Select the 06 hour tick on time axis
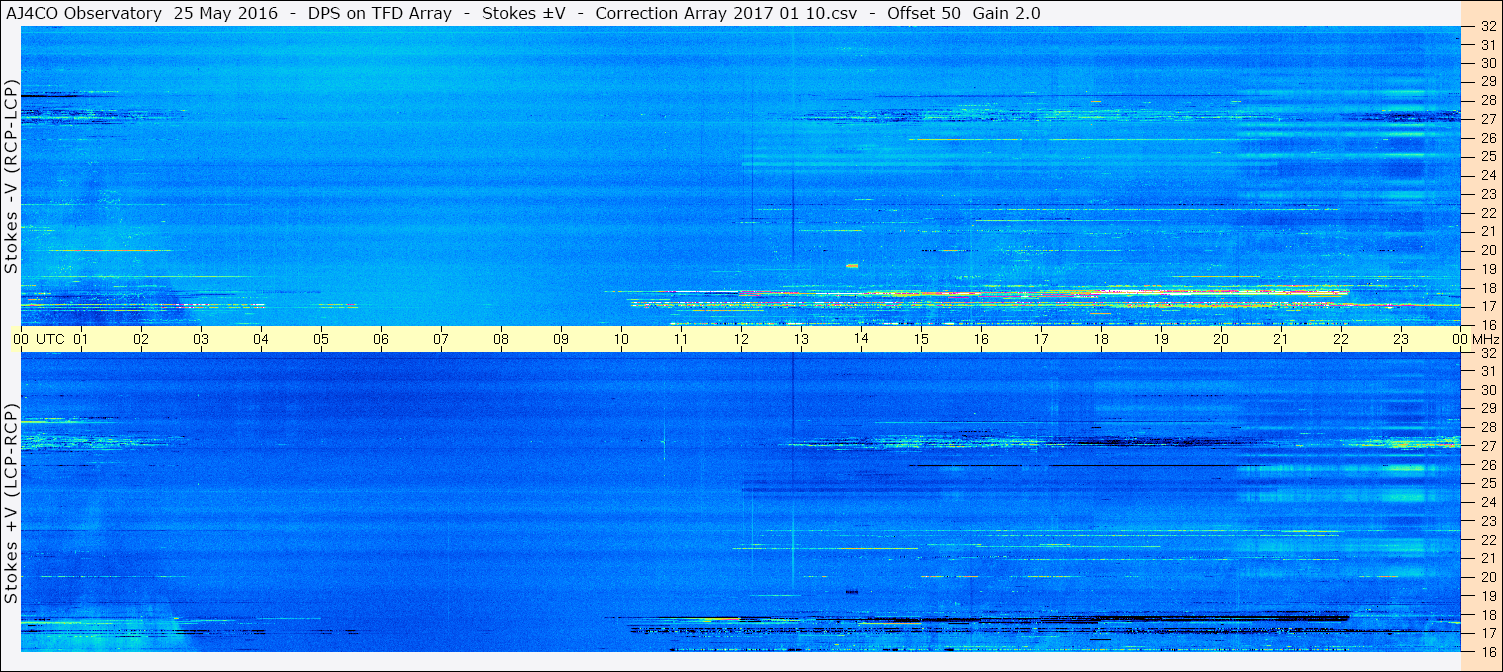1503x672 pixels. coord(381,339)
